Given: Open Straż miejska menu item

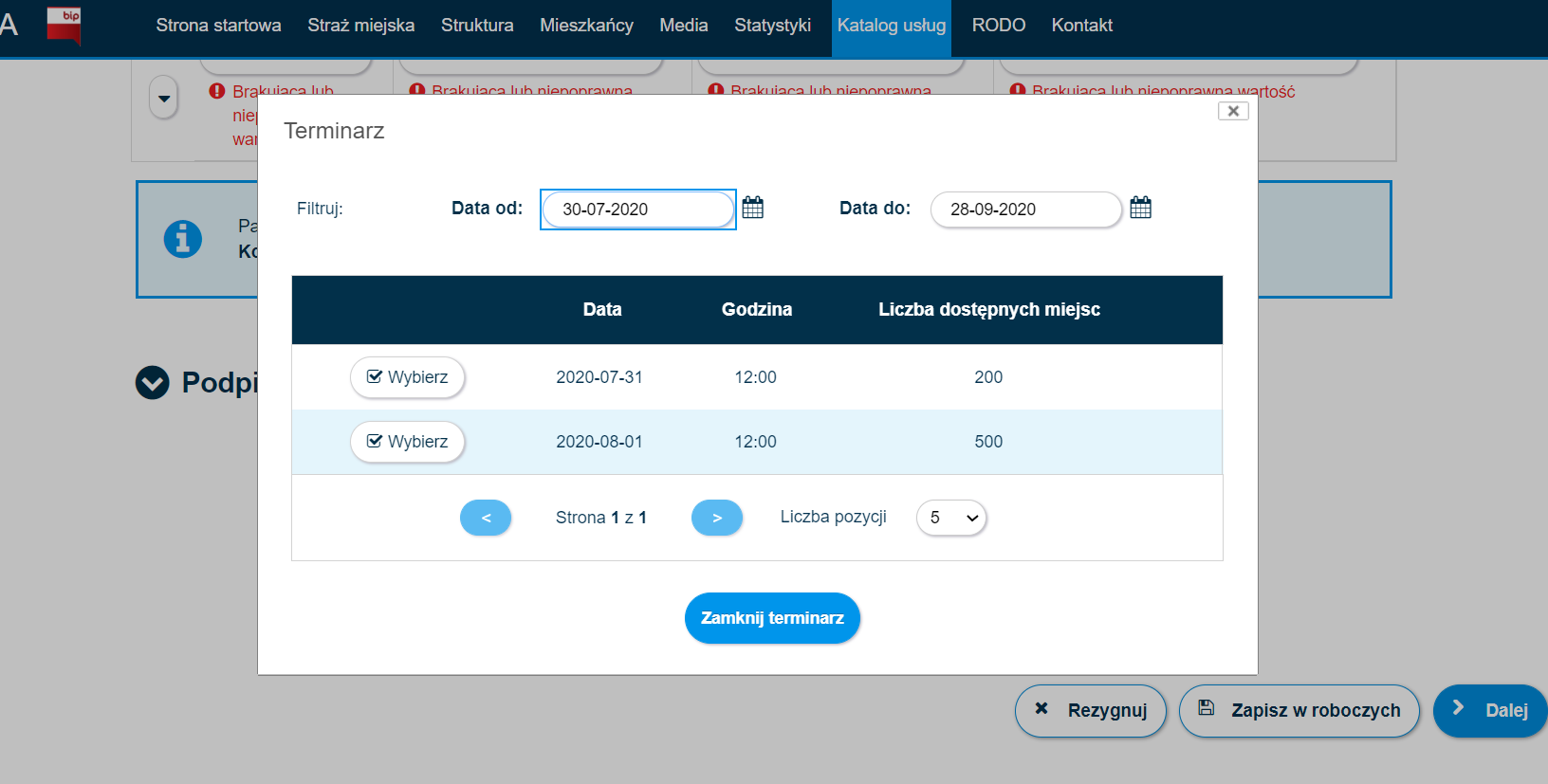Looking at the screenshot, I should click(361, 26).
